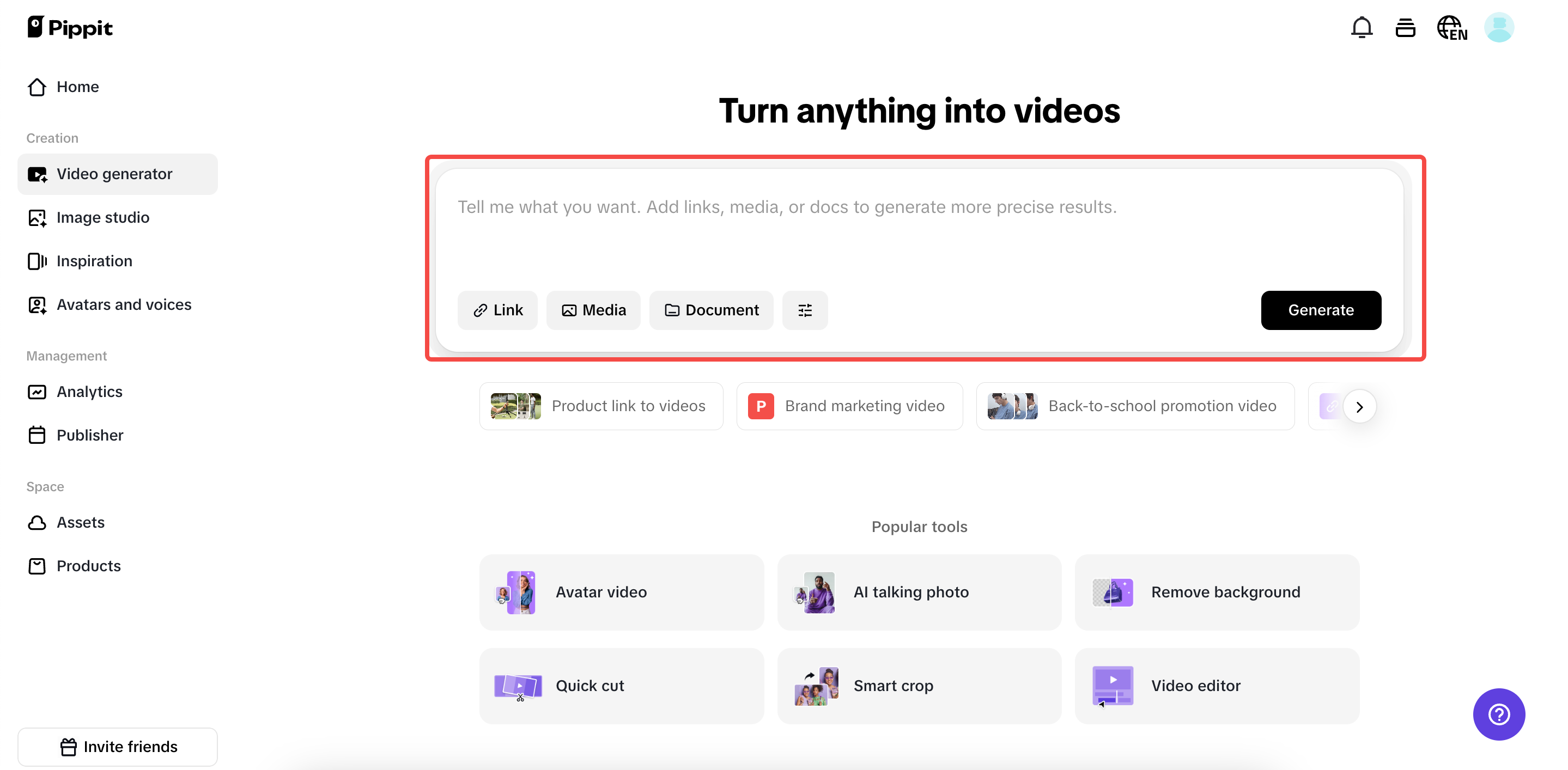1568x770 pixels.
Task: Open Image studio from the sidebar
Action: (x=103, y=217)
